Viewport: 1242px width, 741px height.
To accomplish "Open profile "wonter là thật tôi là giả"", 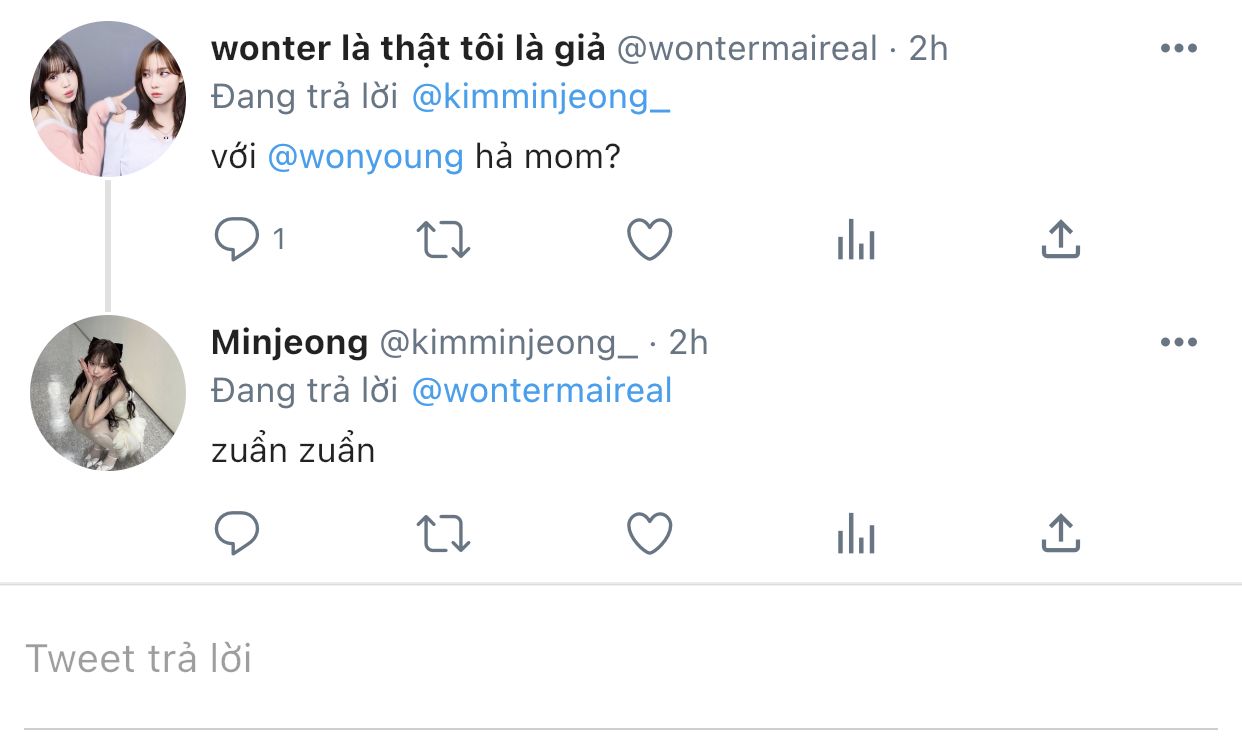I will pyautogui.click(x=408, y=48).
